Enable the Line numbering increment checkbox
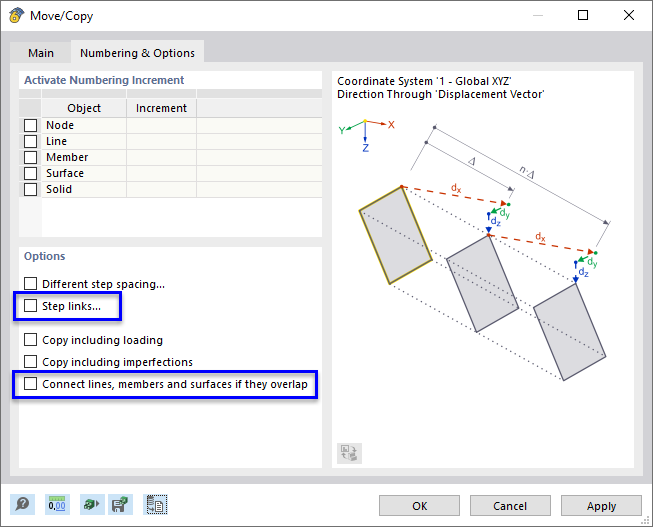Viewport: 653px width, 527px height. [x=30, y=141]
